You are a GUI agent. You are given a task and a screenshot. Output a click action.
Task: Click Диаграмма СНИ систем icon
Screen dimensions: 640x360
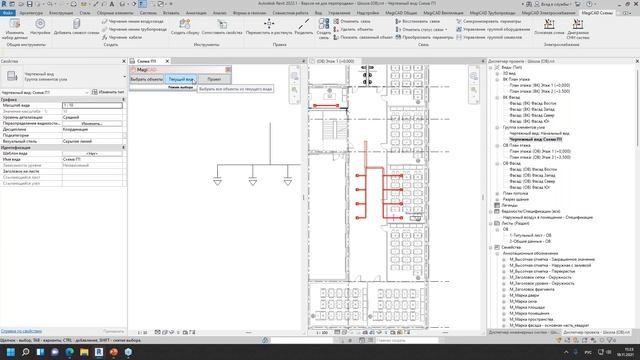tap(578, 29)
